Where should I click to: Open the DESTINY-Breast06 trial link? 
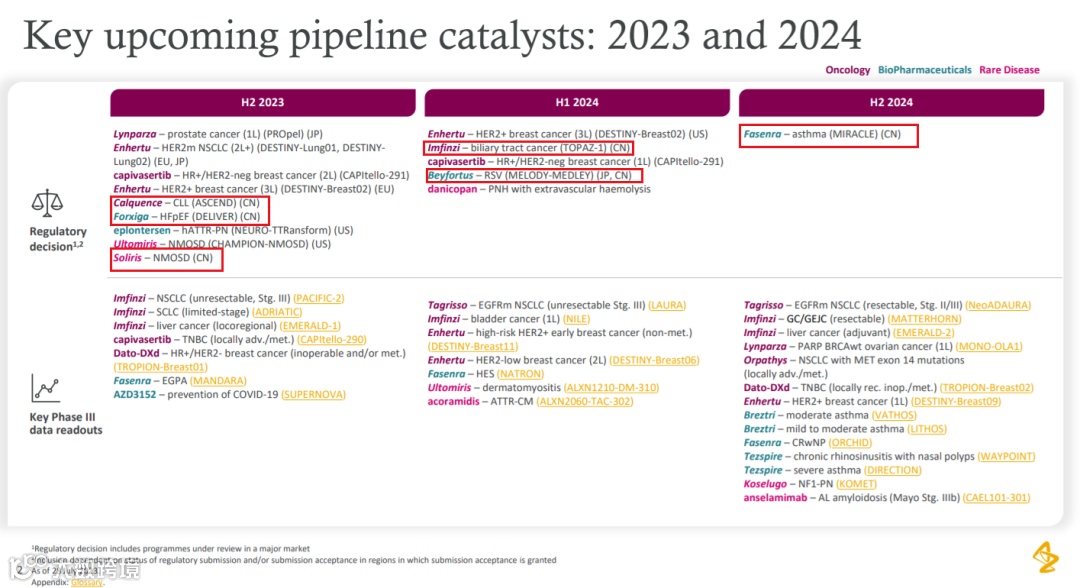coord(654,360)
